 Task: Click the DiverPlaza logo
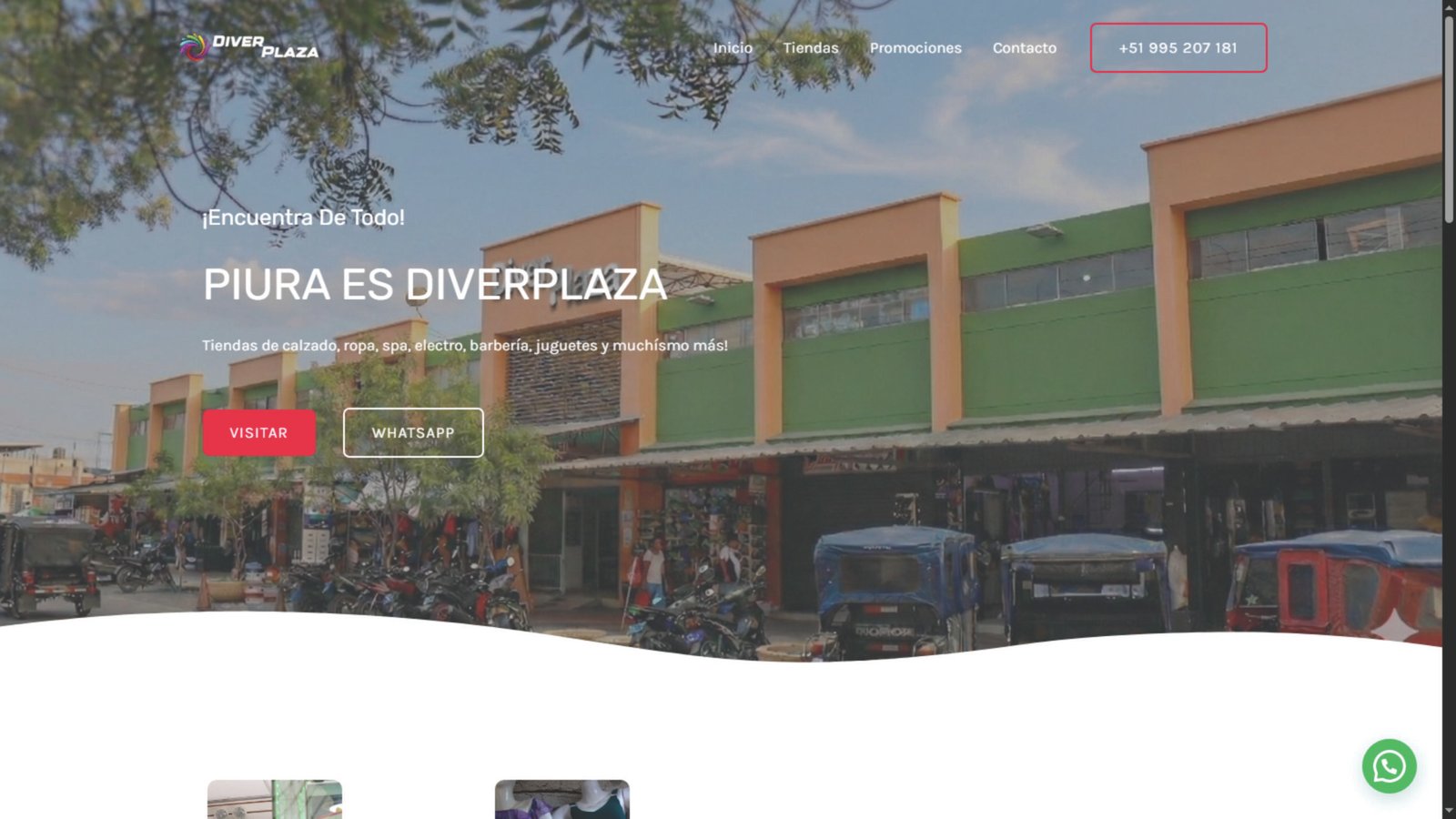pyautogui.click(x=249, y=46)
